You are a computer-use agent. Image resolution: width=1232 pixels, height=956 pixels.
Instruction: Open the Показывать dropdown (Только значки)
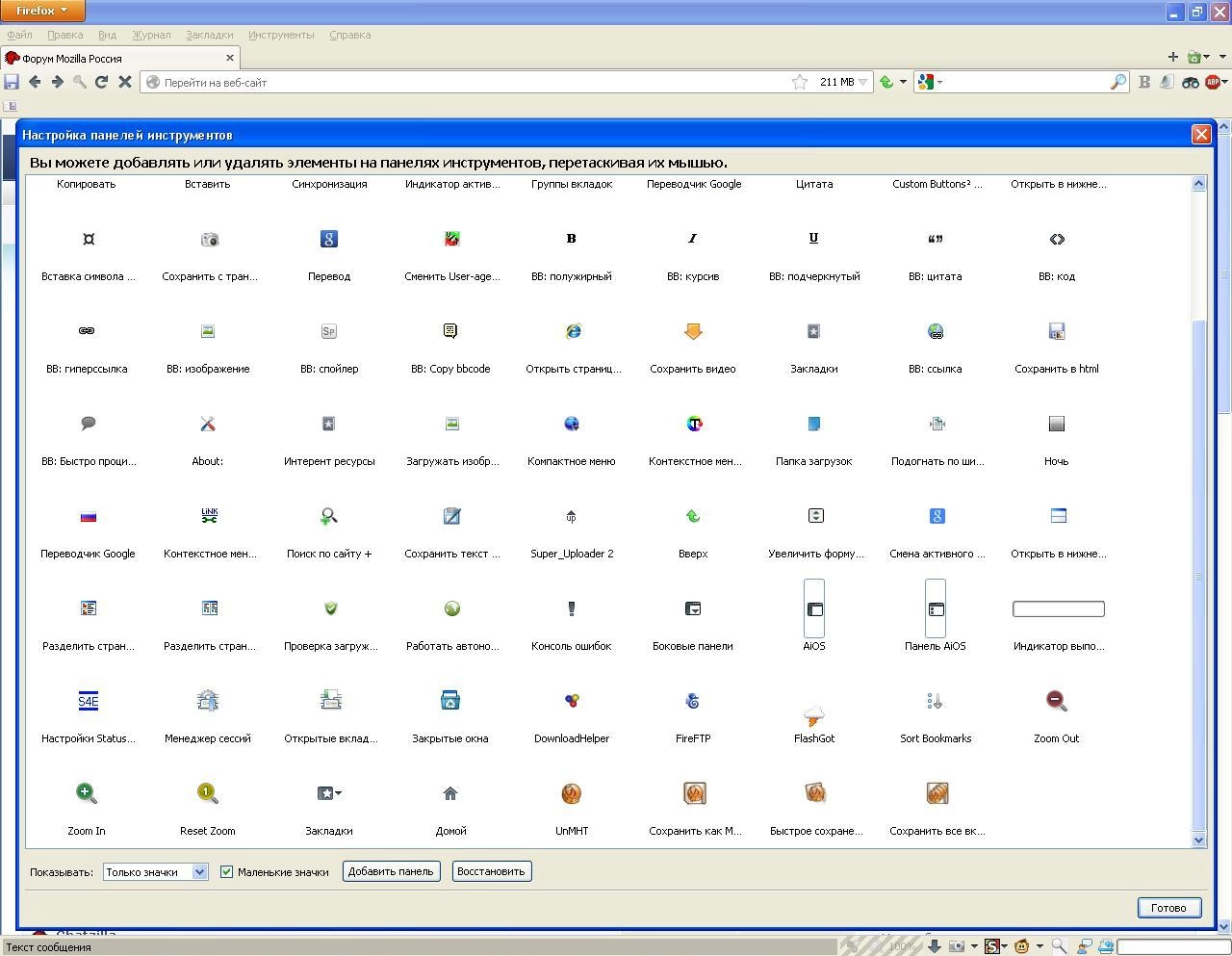coord(155,871)
